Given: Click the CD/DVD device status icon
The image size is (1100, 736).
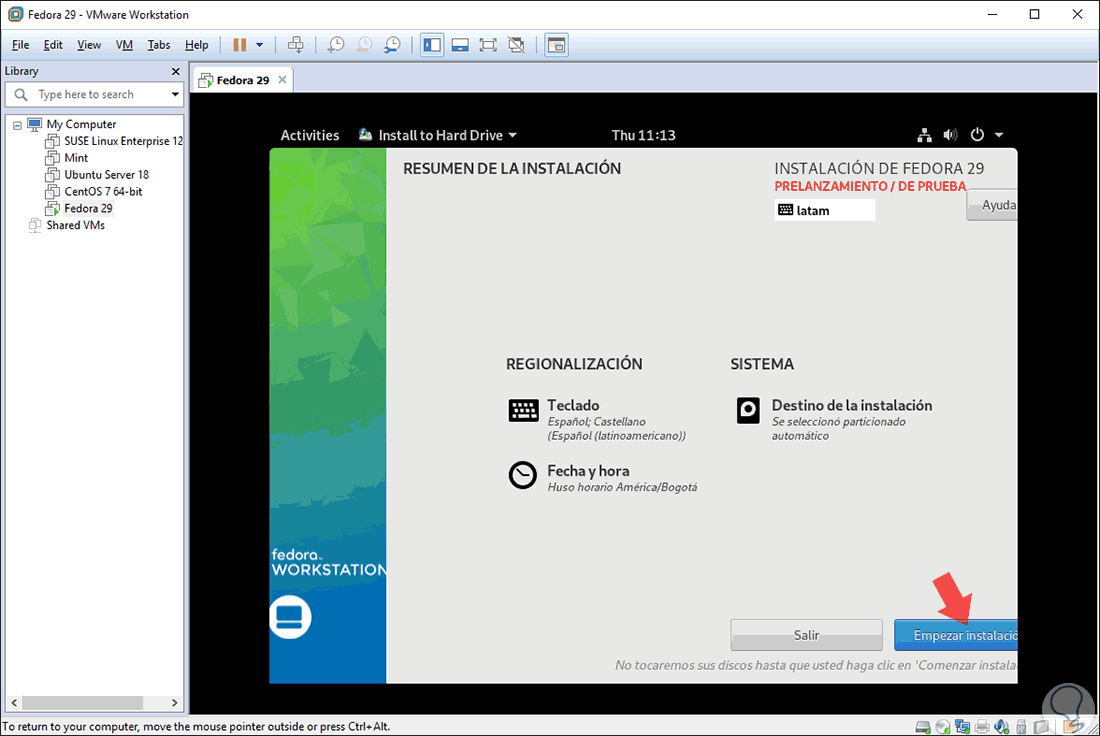Looking at the screenshot, I should pyautogui.click(x=942, y=726).
